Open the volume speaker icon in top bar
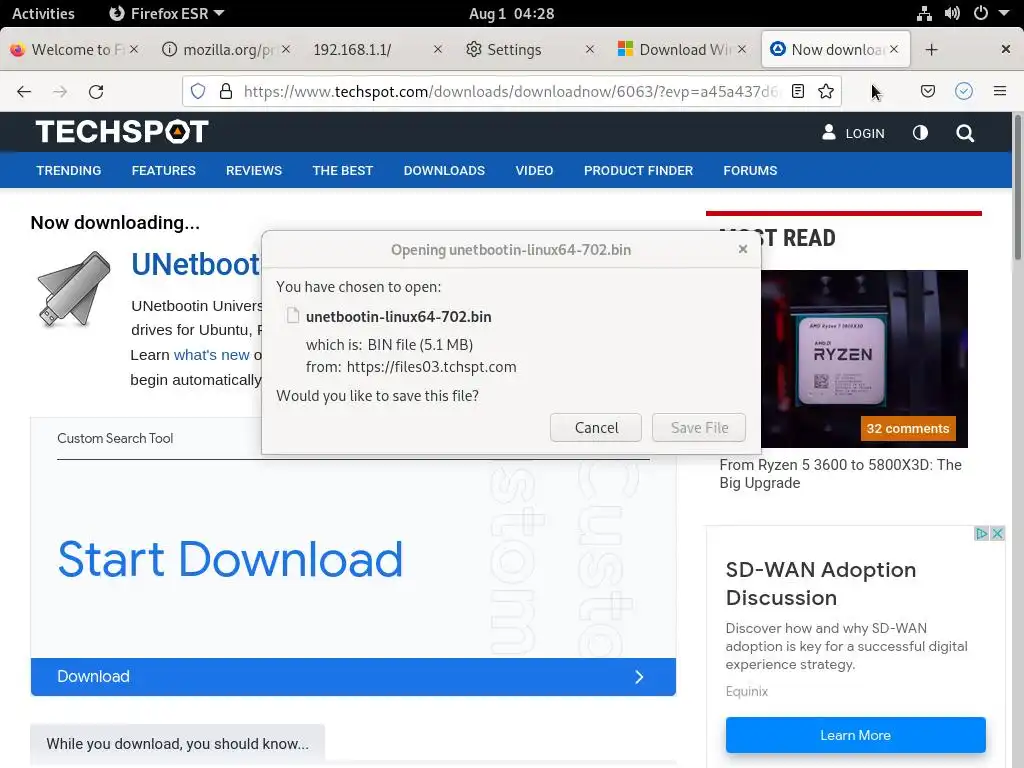The image size is (1024, 768). coord(952,13)
